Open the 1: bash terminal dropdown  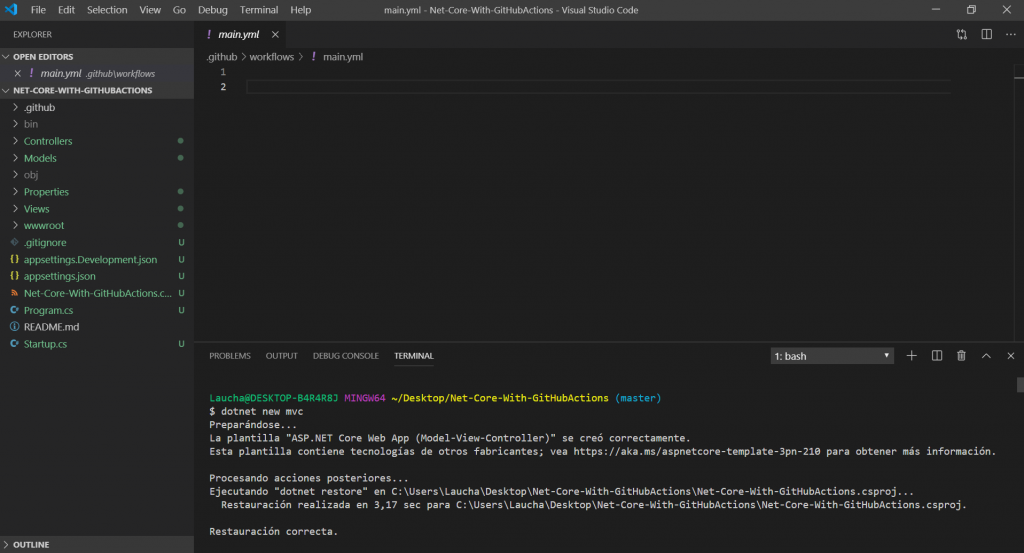point(832,356)
